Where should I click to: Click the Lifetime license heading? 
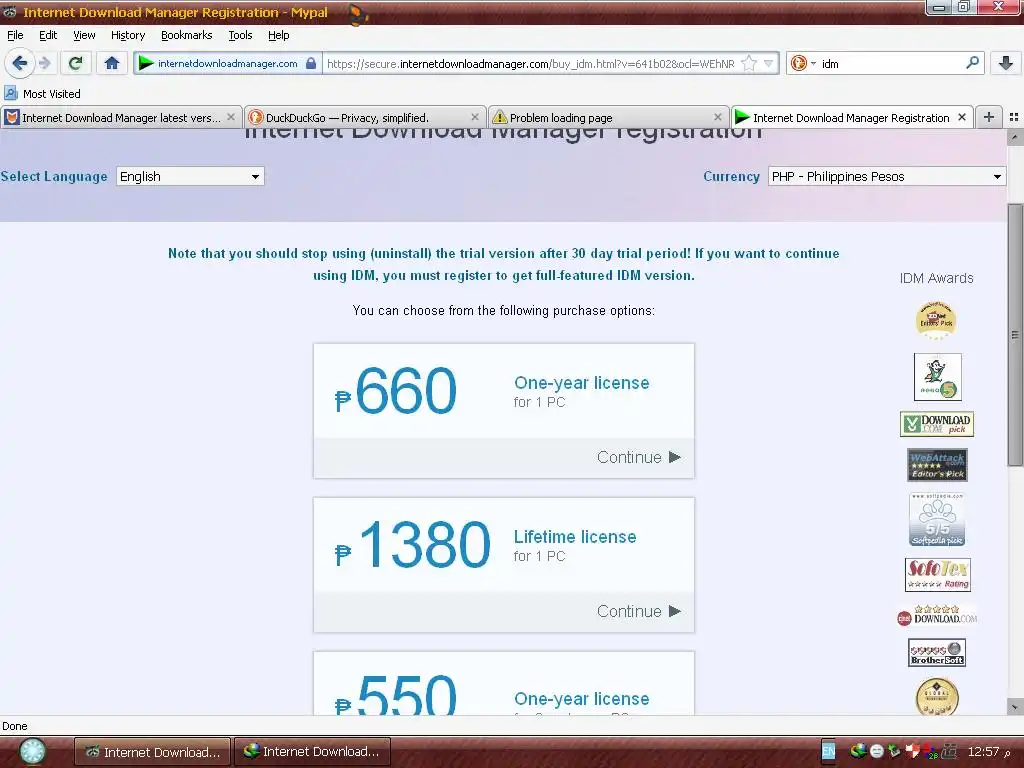click(x=575, y=537)
